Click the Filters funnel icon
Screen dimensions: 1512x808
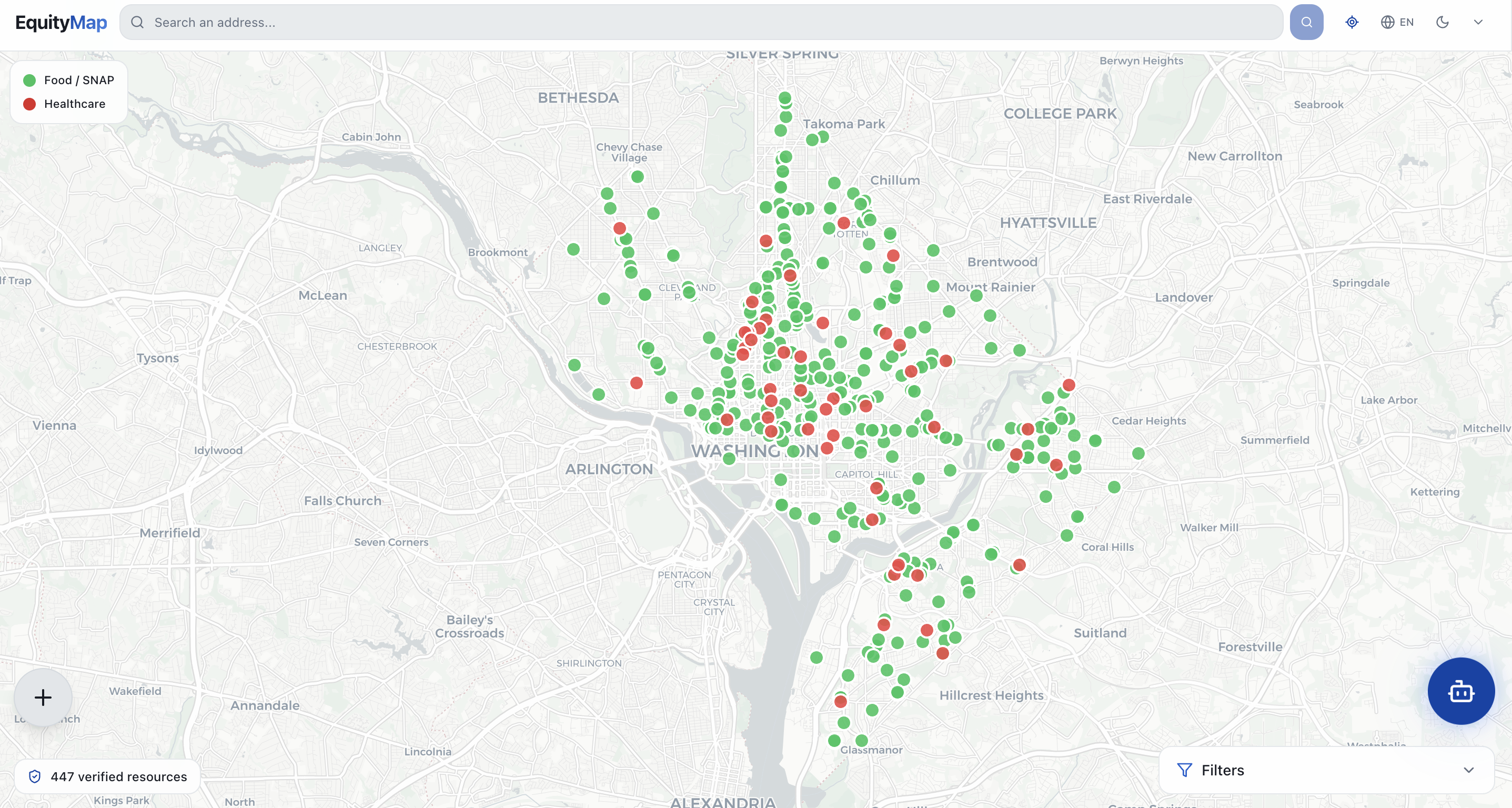1184,770
